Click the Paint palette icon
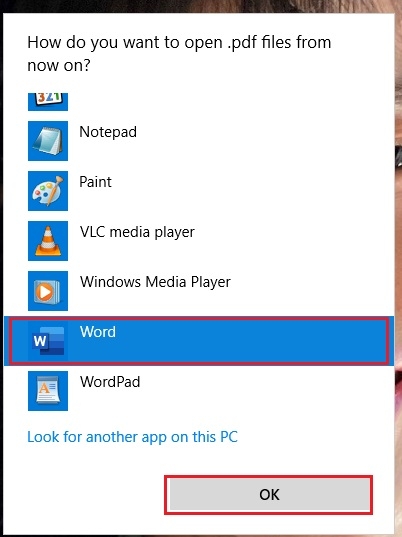The height and width of the screenshot is (537, 402). click(x=48, y=191)
